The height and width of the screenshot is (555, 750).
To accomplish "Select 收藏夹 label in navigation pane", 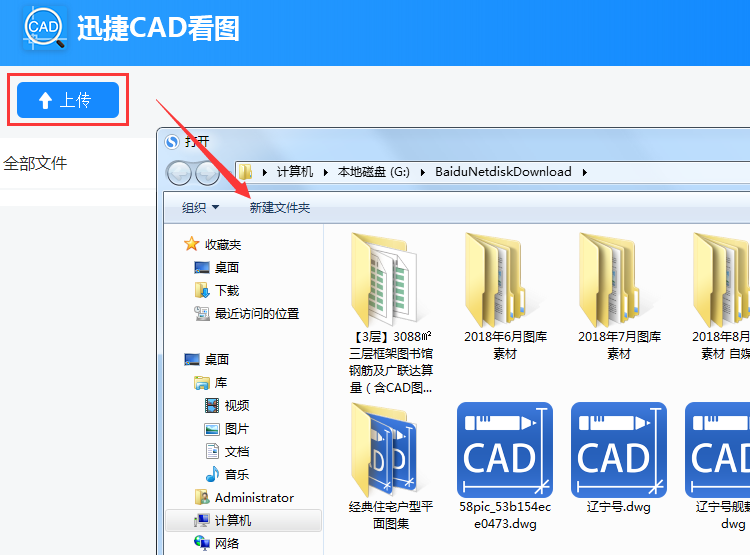I will (x=223, y=244).
